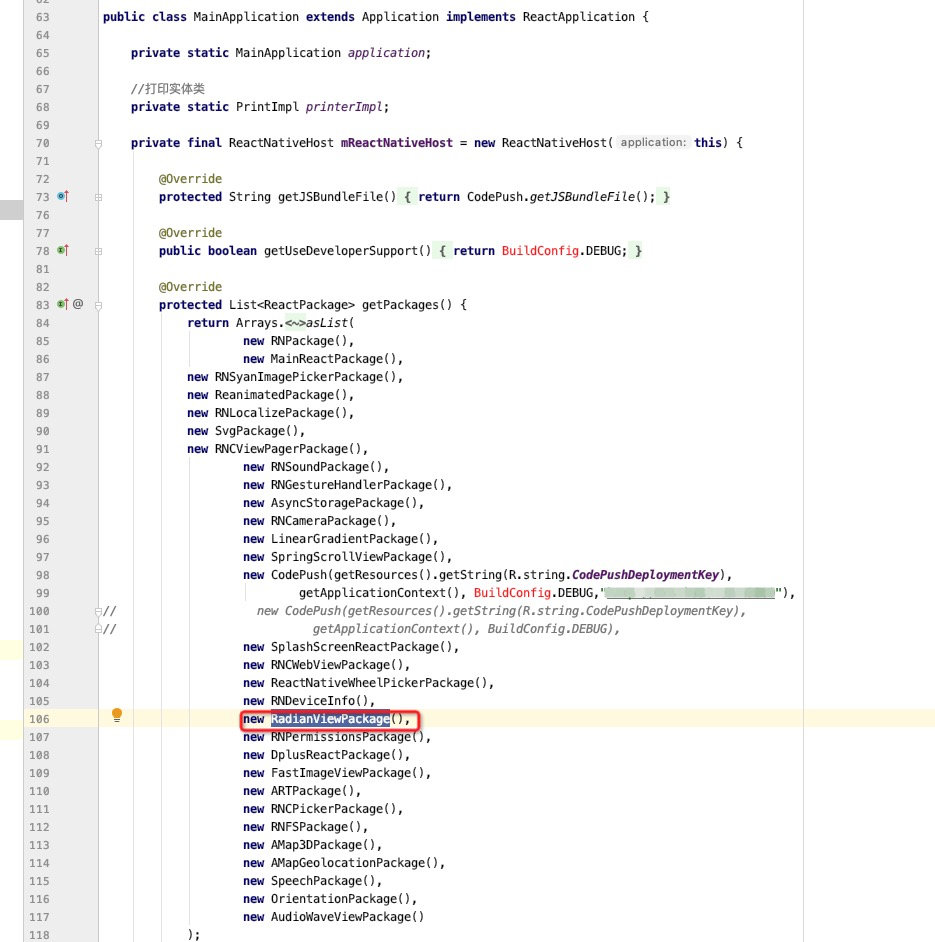Click line number 63 in the gutter
Image resolution: width=935 pixels, height=942 pixels.
point(43,17)
